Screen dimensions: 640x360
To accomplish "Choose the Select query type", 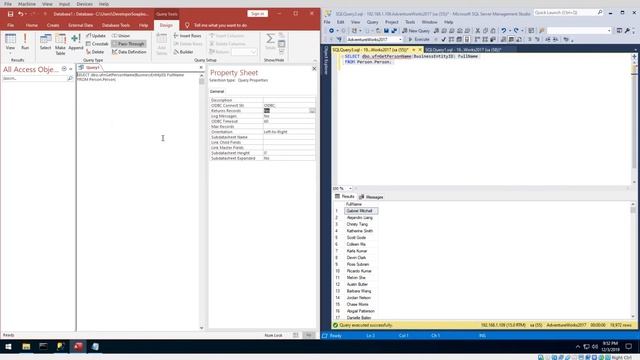I will [x=45, y=42].
